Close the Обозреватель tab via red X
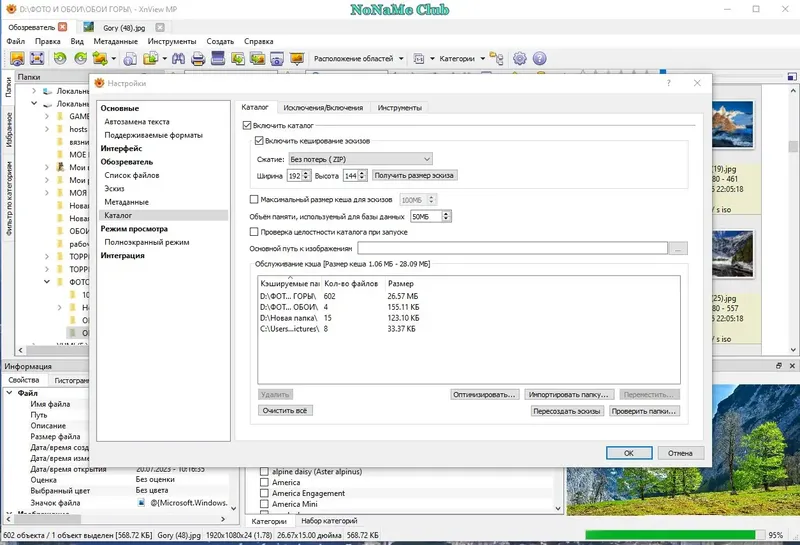800x545 pixels. [62, 27]
